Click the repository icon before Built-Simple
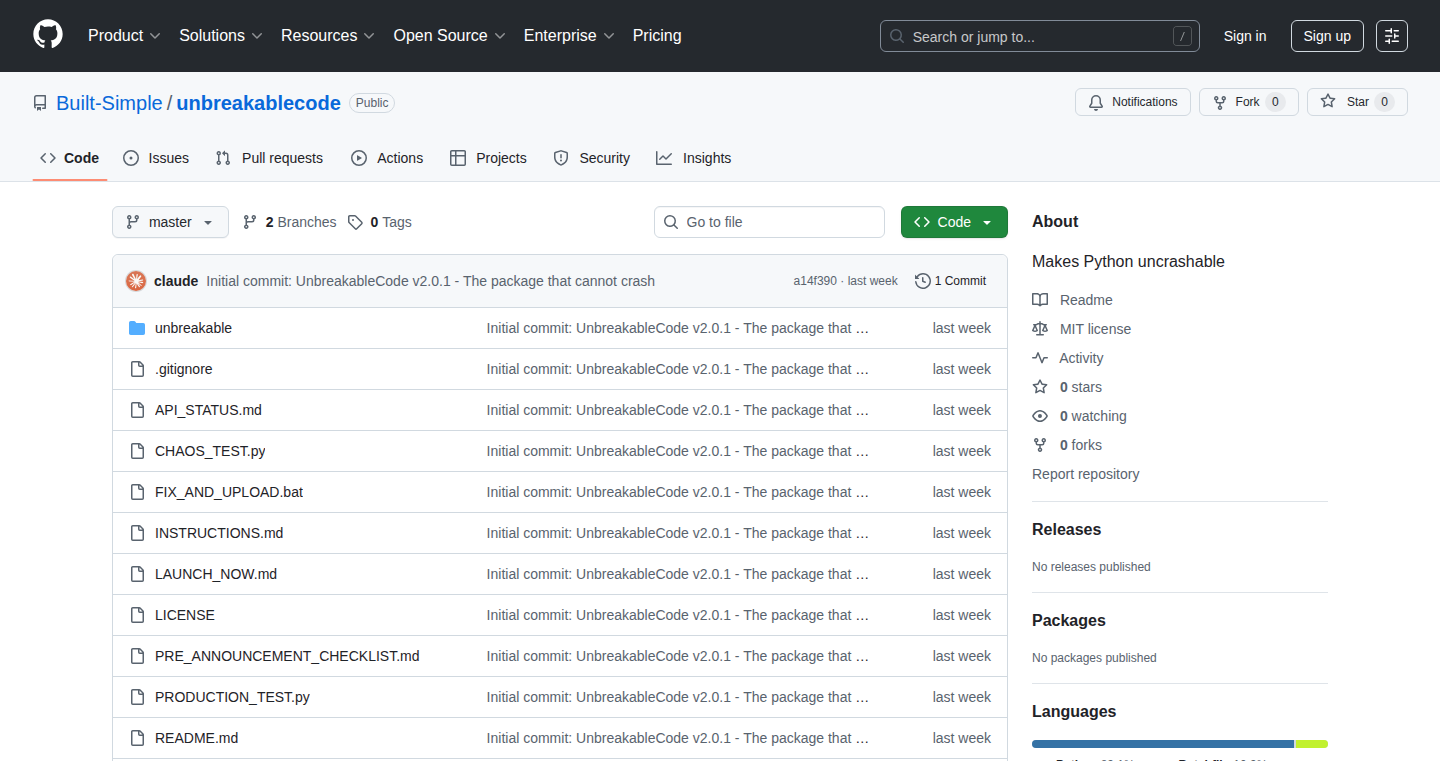 pos(40,103)
